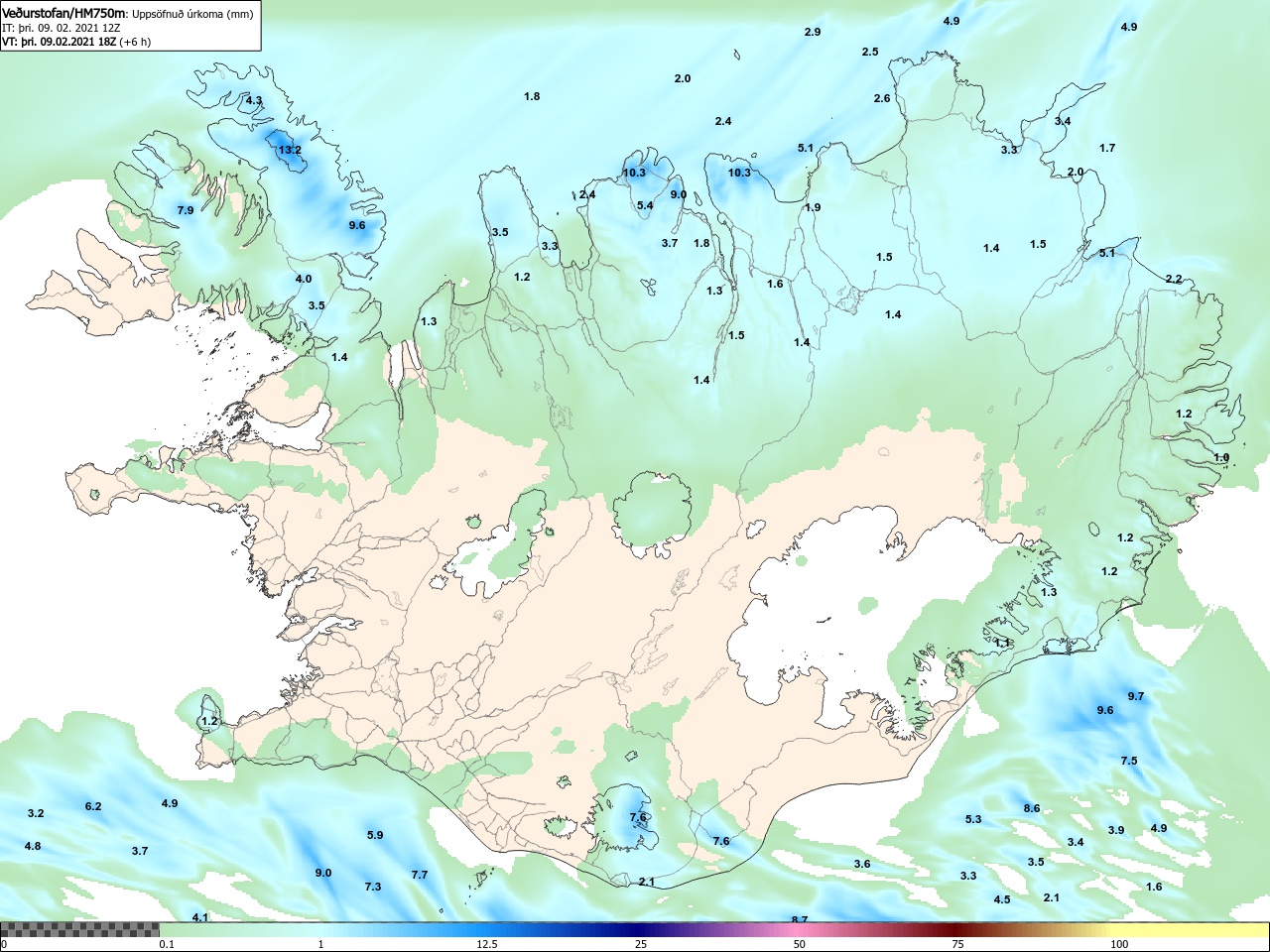
Task: Click the 7.7 precipitation value
Action: pyautogui.click(x=420, y=875)
